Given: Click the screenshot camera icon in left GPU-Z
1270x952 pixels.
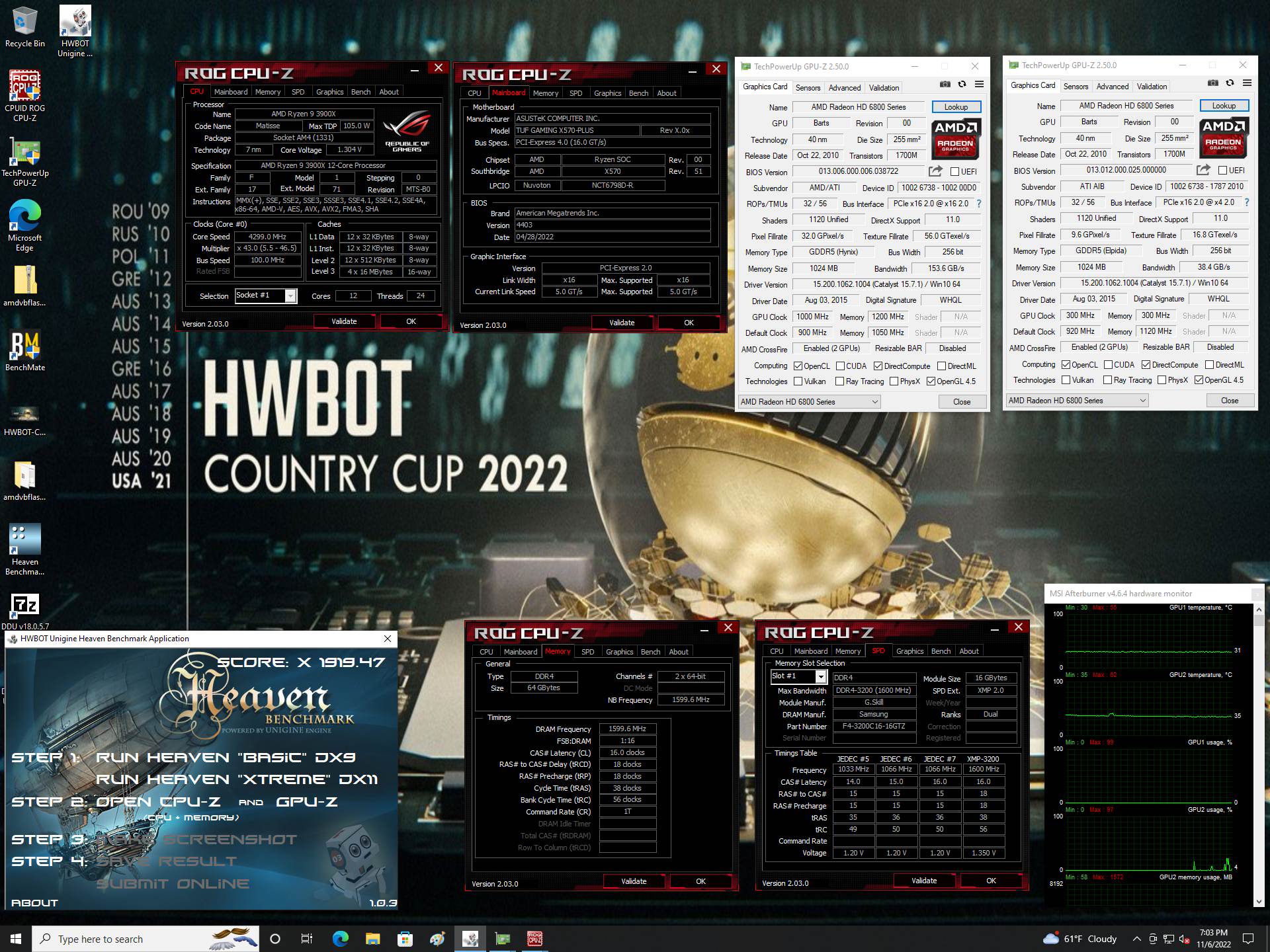Looking at the screenshot, I should tap(945, 85).
